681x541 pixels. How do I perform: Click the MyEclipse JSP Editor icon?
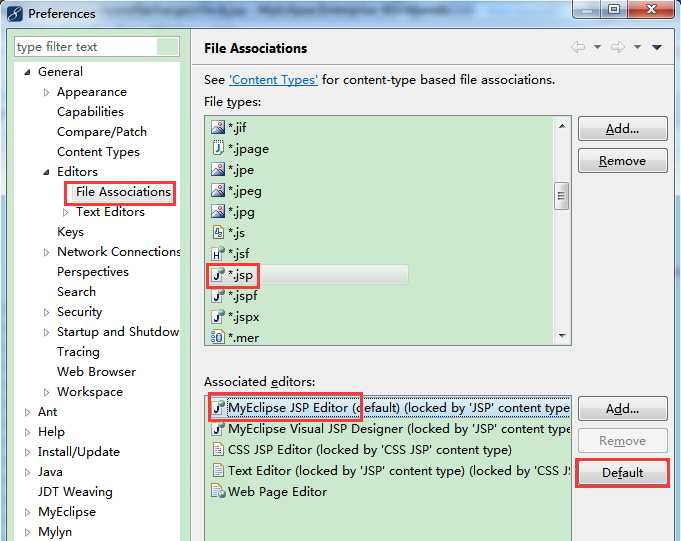click(x=218, y=407)
